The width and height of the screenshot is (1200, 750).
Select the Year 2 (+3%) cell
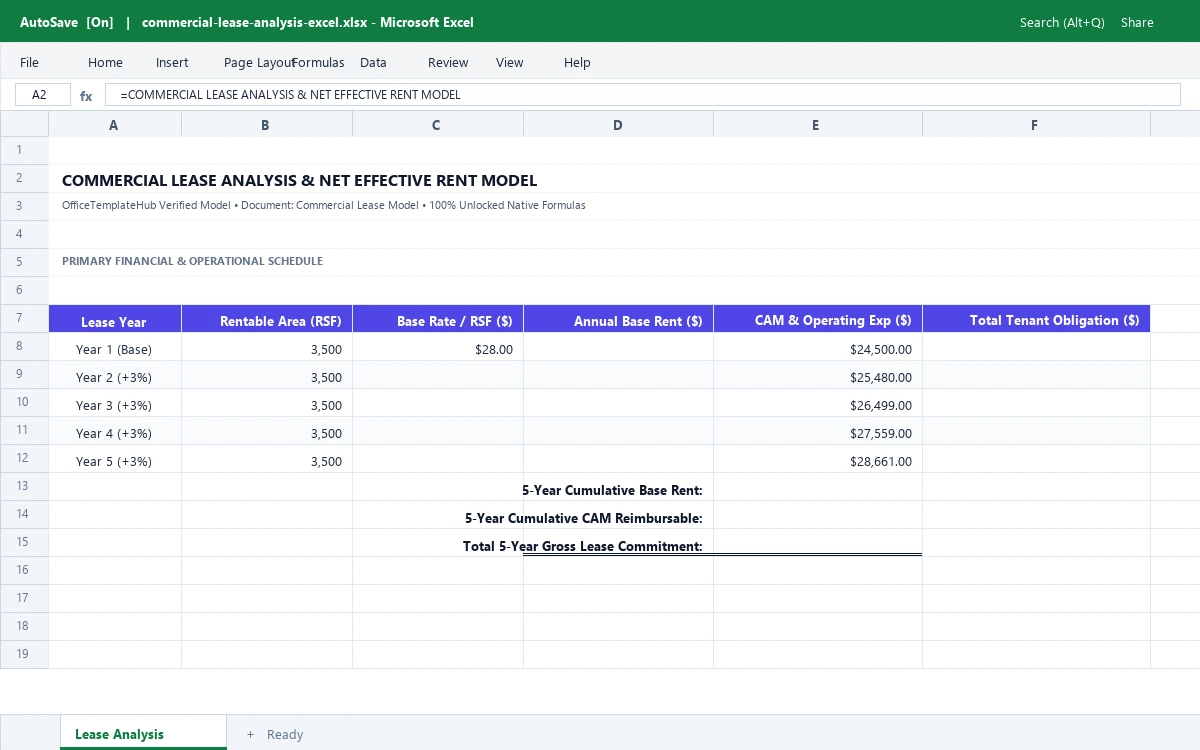coord(114,377)
